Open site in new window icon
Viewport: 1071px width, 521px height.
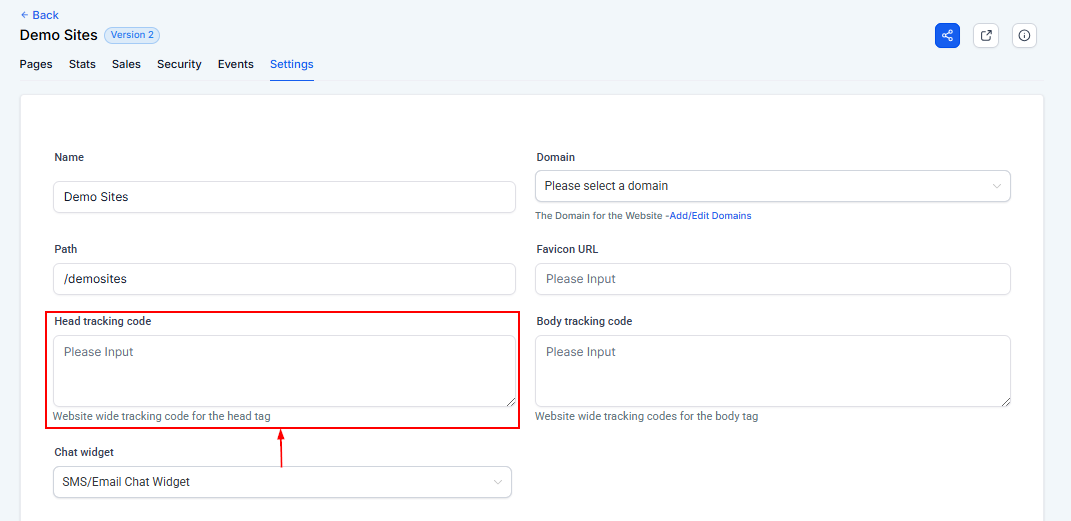(x=986, y=35)
